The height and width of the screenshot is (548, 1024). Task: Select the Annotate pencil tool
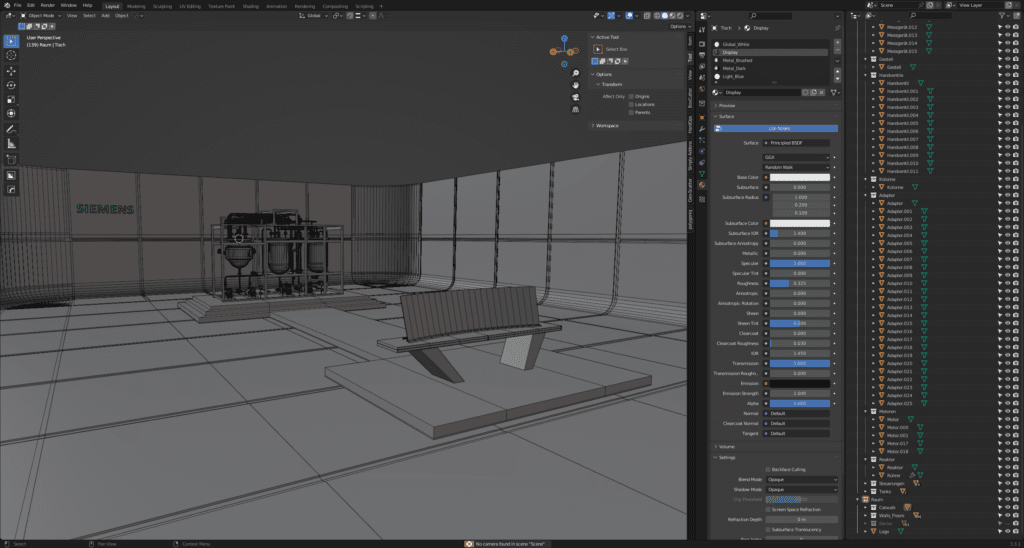pos(11,129)
